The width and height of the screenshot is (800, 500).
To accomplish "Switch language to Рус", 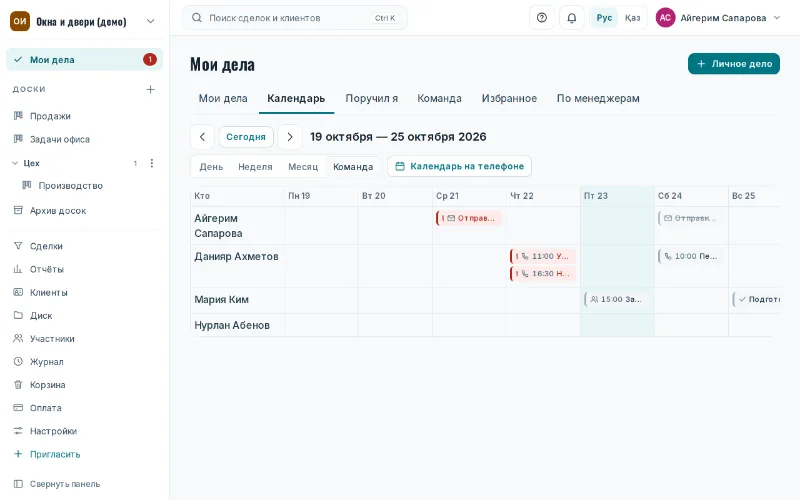I will pos(604,18).
